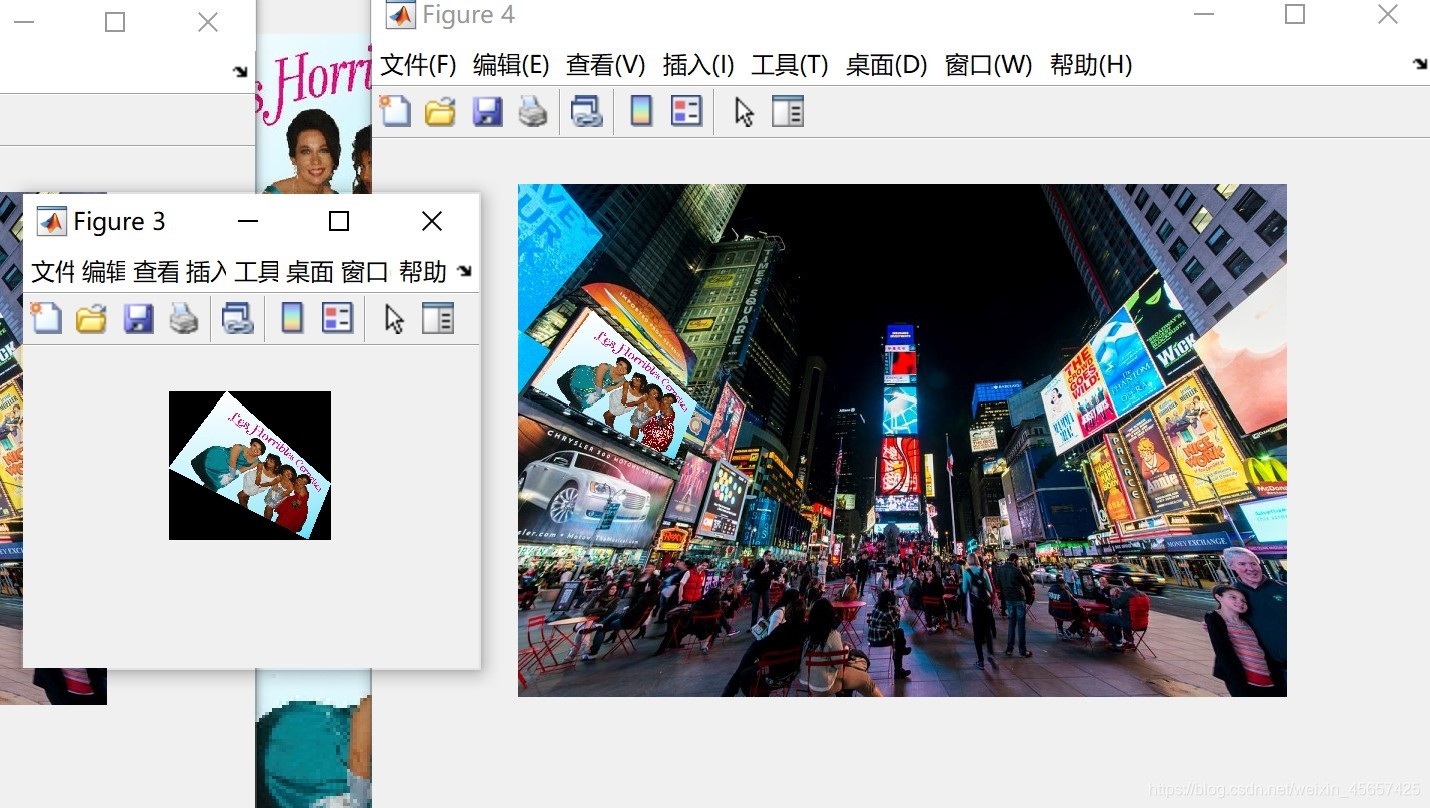Viewport: 1430px width, 808px height.
Task: Click New Figure icon in Figure 3 toolbar
Action: point(45,318)
